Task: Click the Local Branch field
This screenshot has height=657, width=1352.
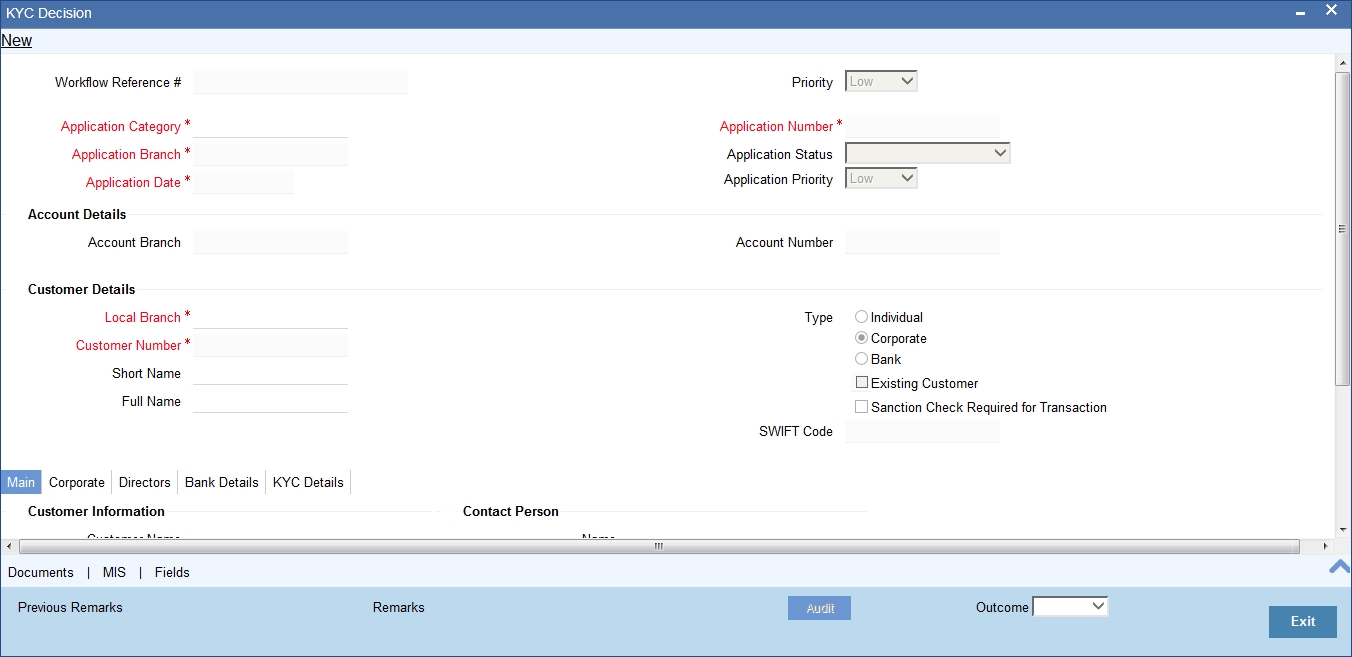Action: tap(270, 317)
